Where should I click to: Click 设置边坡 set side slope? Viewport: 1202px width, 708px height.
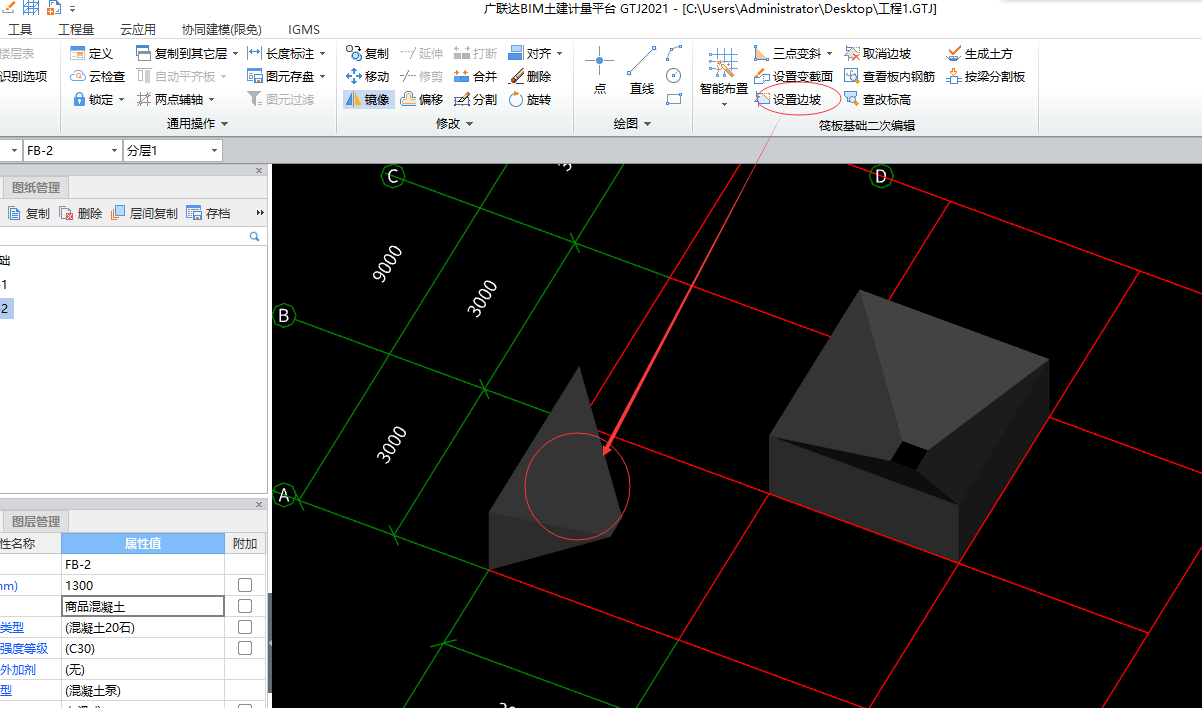point(788,99)
